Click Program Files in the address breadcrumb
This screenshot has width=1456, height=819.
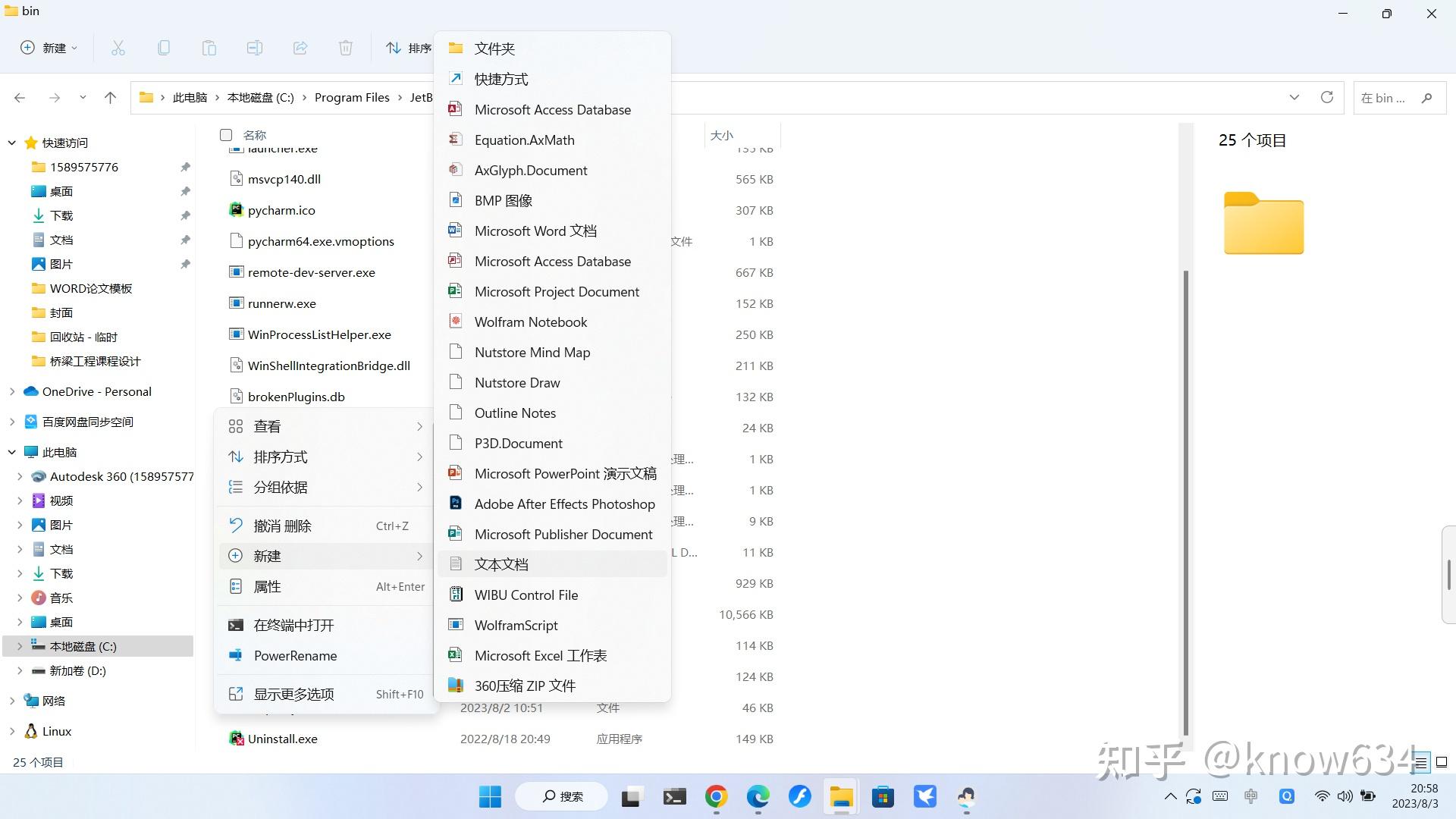[x=352, y=98]
